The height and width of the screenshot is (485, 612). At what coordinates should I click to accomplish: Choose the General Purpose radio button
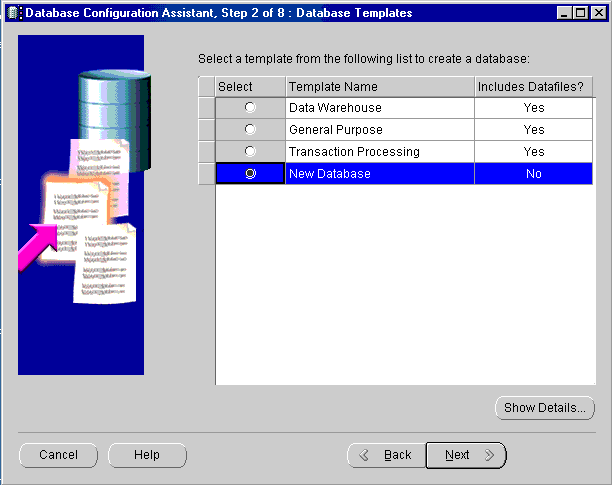(x=250, y=129)
